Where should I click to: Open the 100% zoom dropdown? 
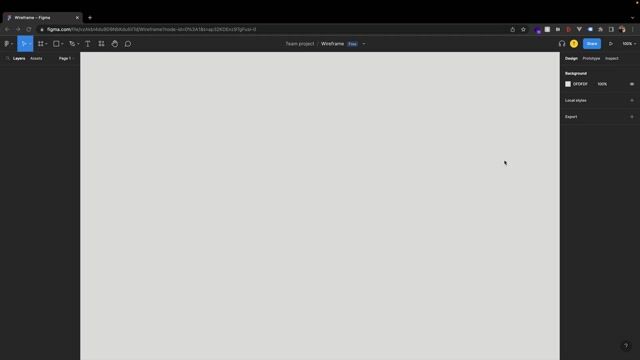coord(629,44)
